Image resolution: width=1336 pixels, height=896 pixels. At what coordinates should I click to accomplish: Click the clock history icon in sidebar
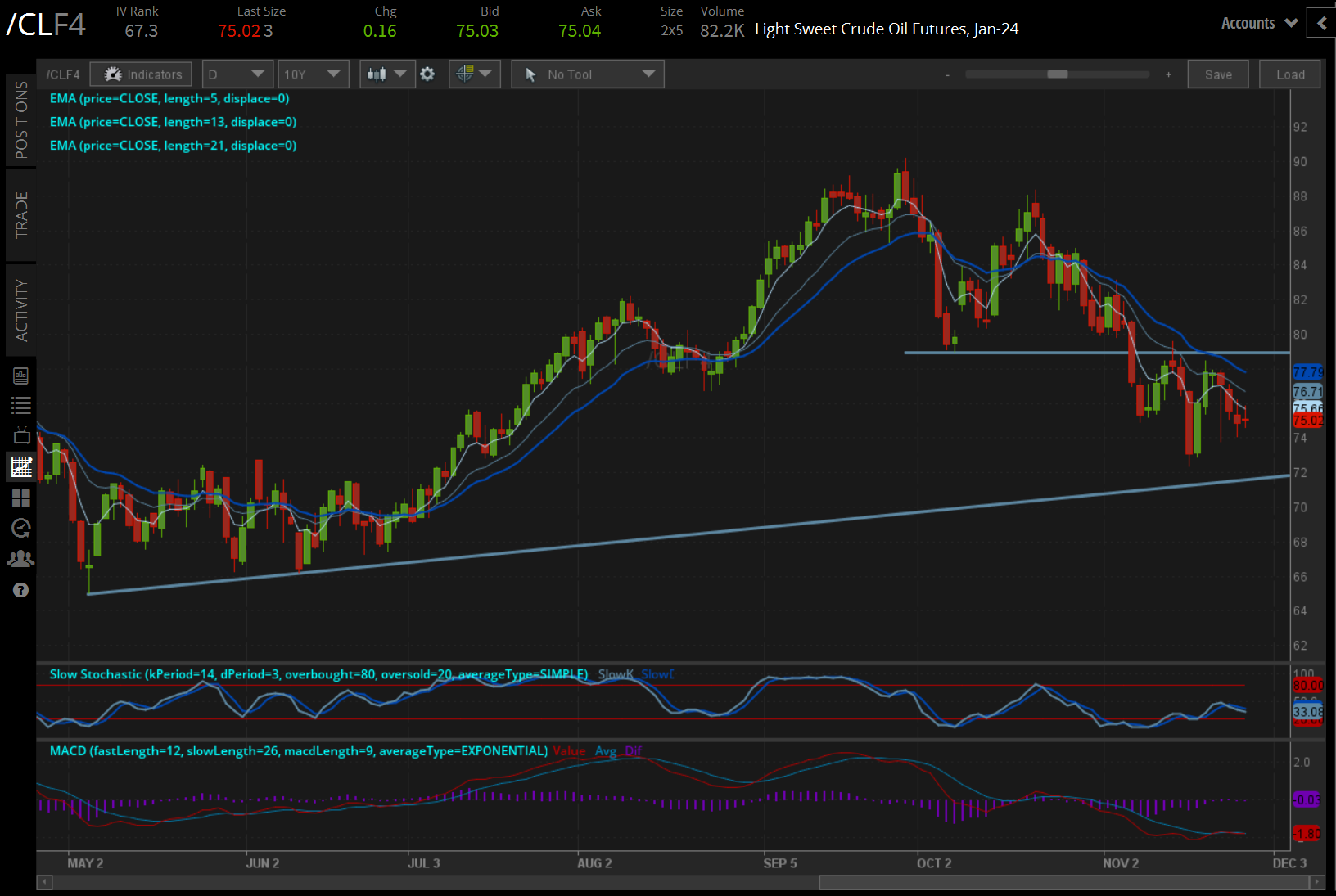pos(21,529)
